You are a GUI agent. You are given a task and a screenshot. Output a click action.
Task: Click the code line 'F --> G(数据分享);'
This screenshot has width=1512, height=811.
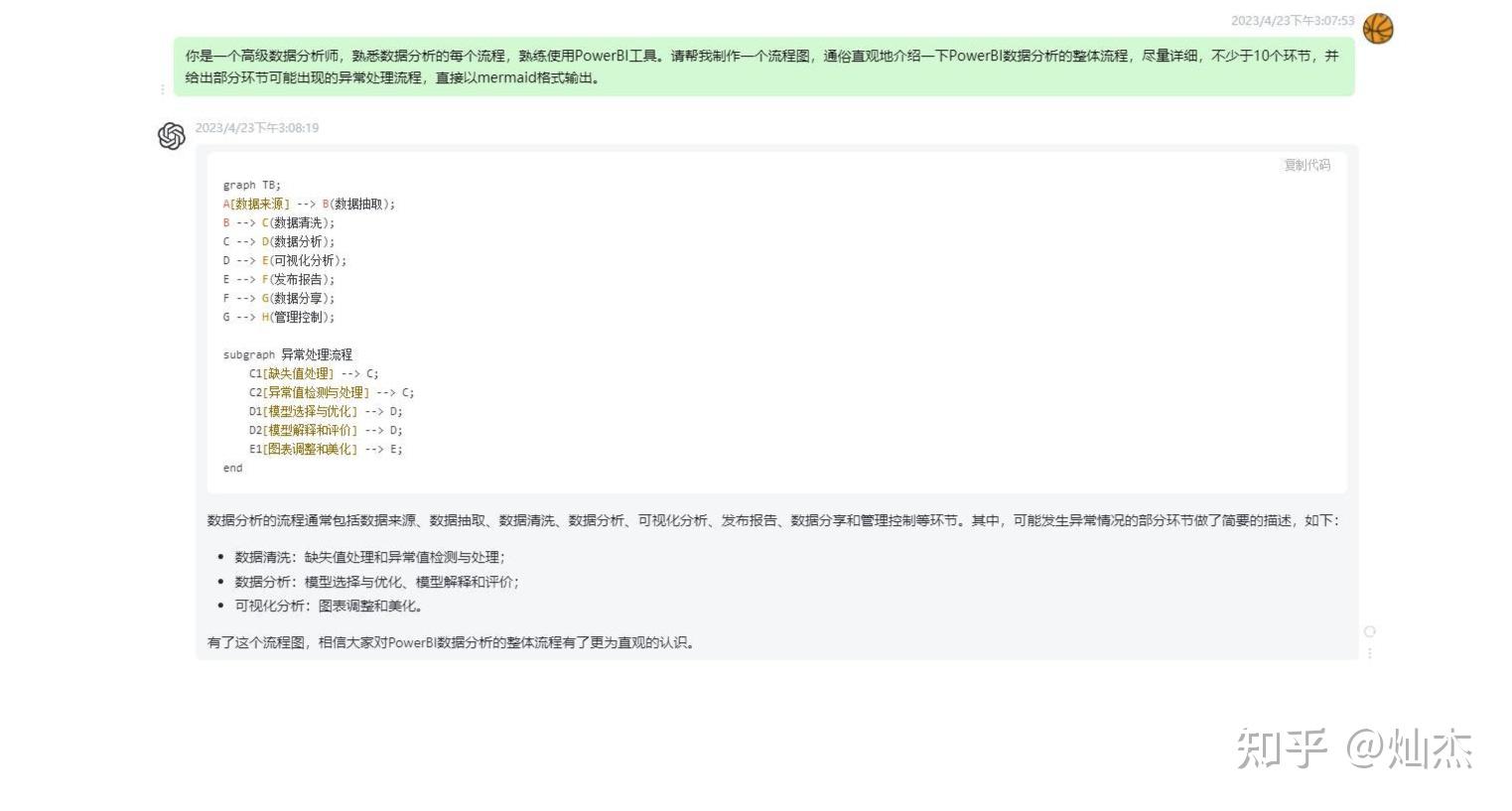click(279, 299)
